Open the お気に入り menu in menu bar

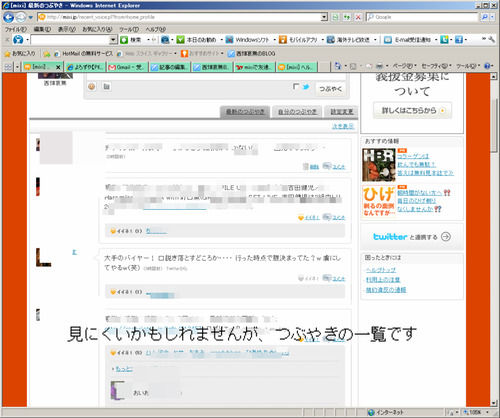click(97, 29)
